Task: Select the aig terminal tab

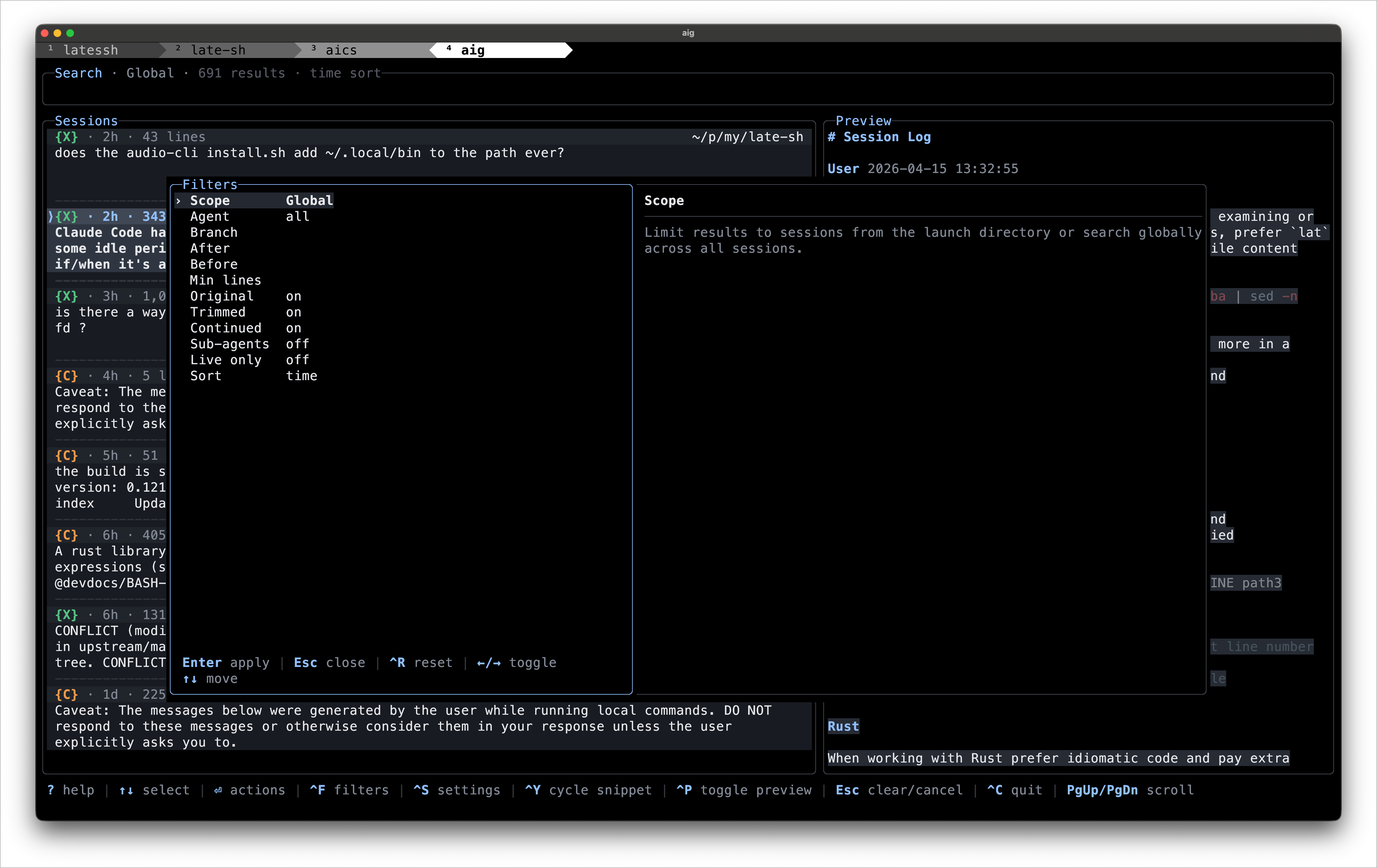Action: pyautogui.click(x=500, y=50)
